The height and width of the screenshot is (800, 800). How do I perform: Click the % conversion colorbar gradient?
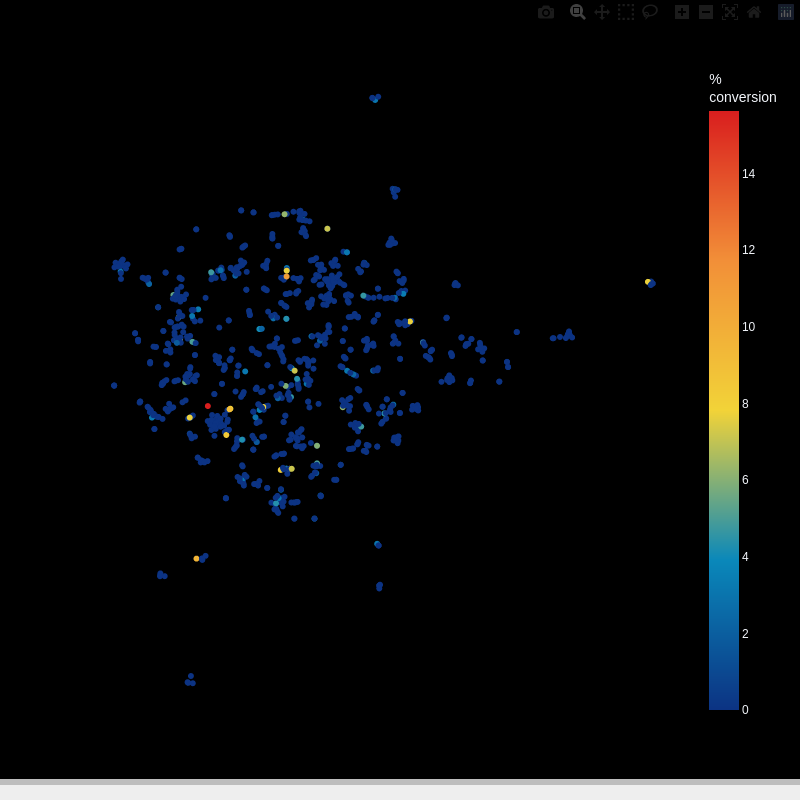[724, 410]
